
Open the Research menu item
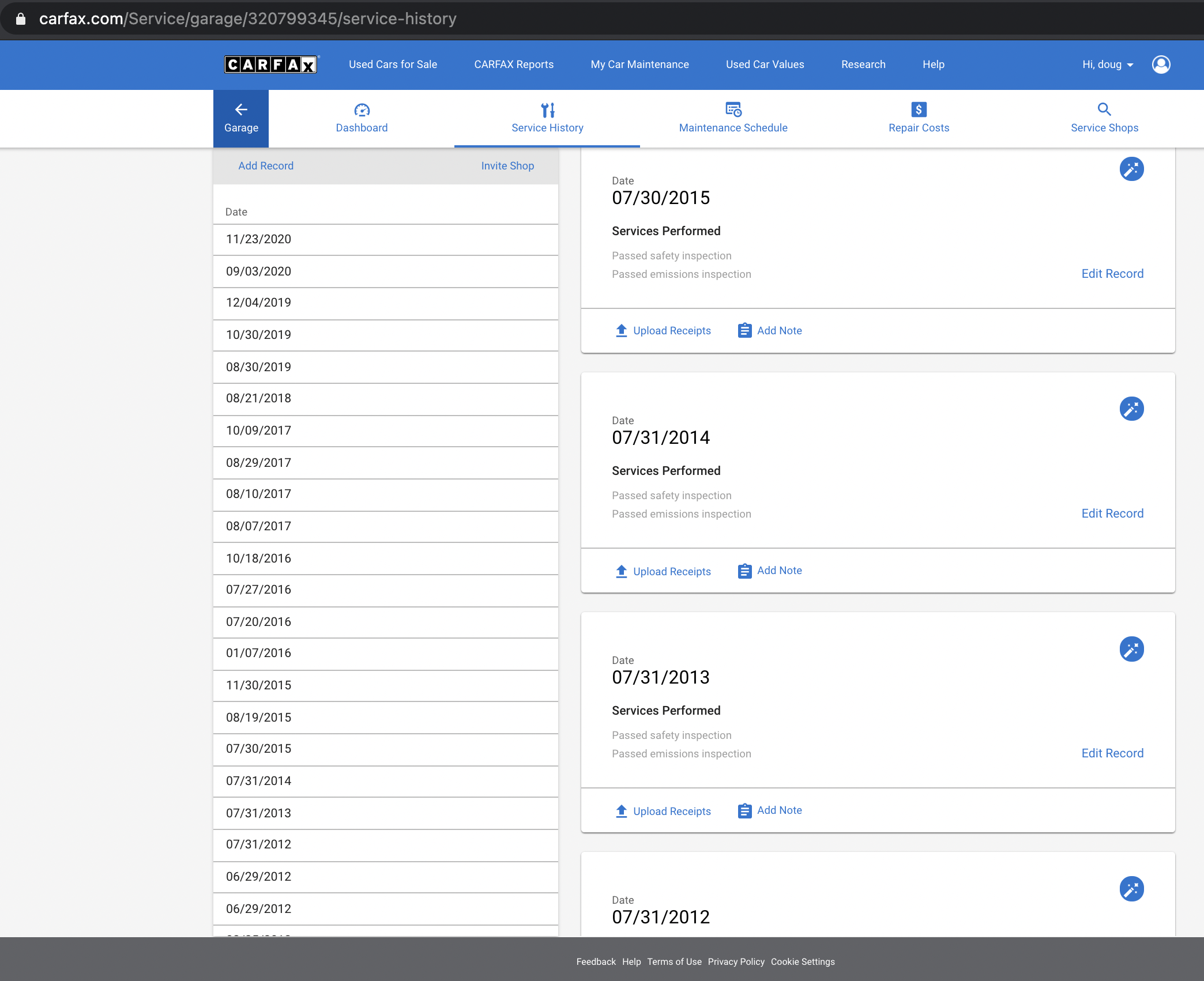[863, 65]
